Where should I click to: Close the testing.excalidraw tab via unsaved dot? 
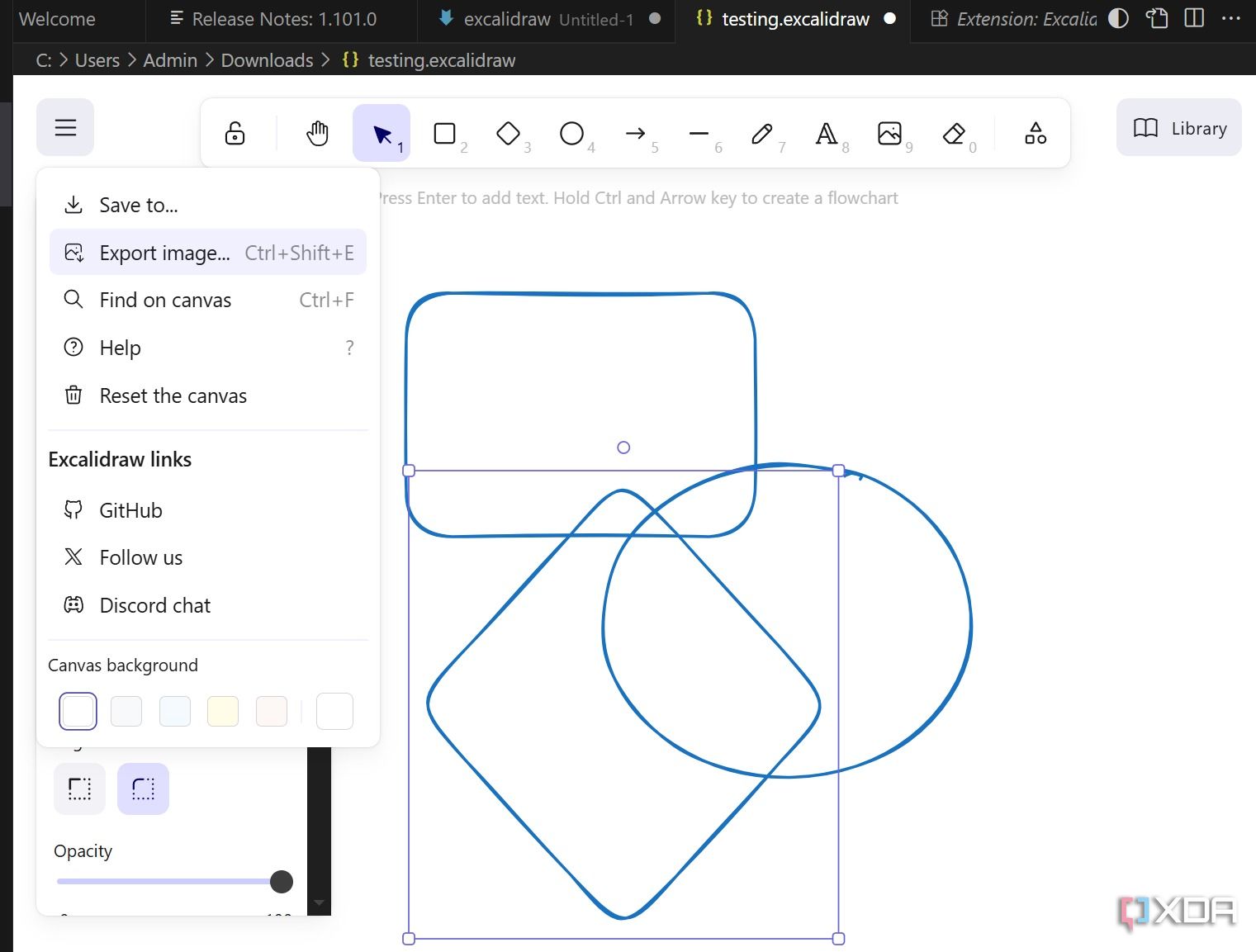click(x=890, y=18)
